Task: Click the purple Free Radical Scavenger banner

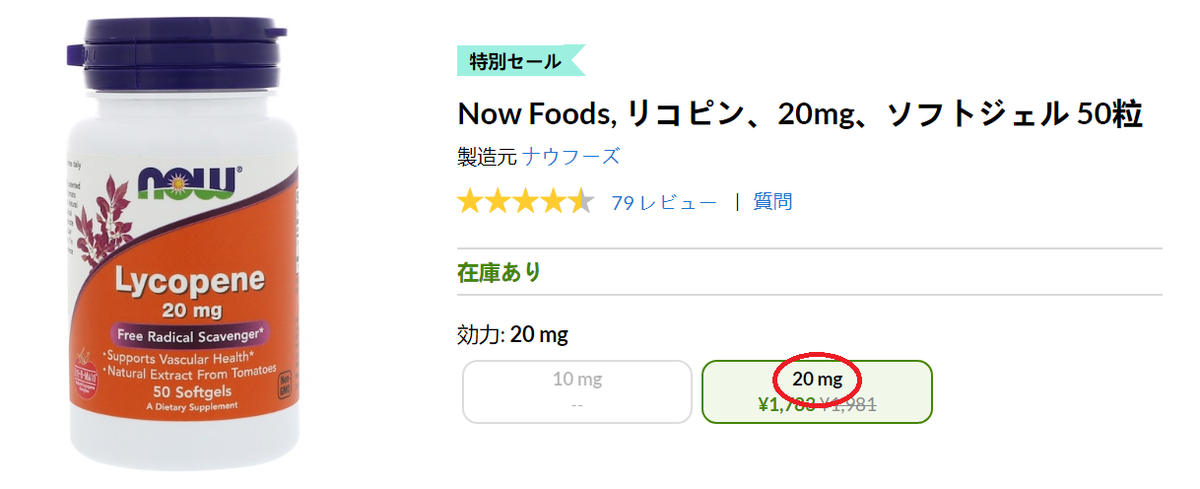Action: click(x=187, y=335)
